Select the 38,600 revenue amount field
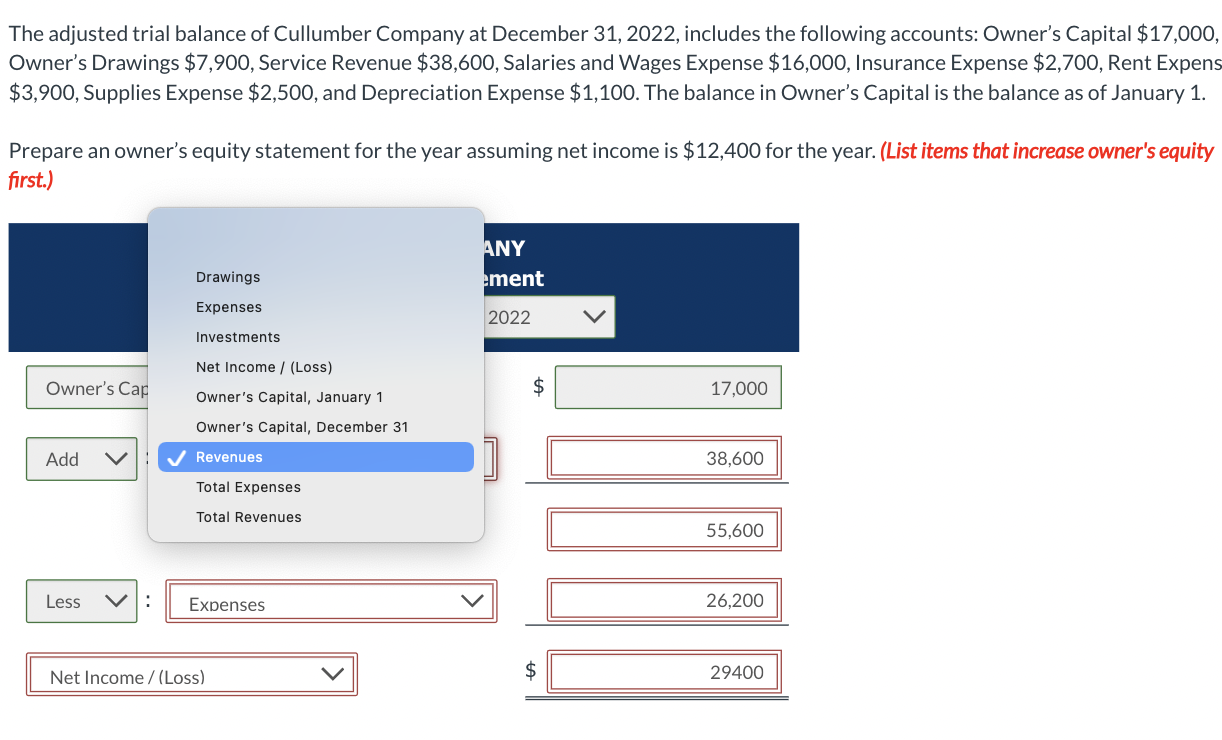 click(x=664, y=457)
